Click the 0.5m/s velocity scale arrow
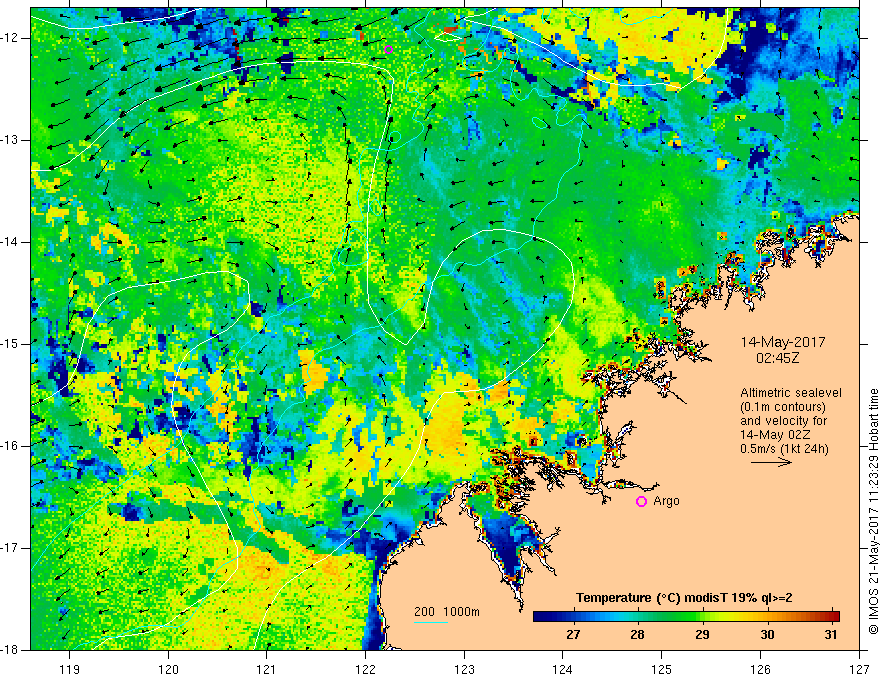The width and height of the screenshot is (880, 680). 772,463
